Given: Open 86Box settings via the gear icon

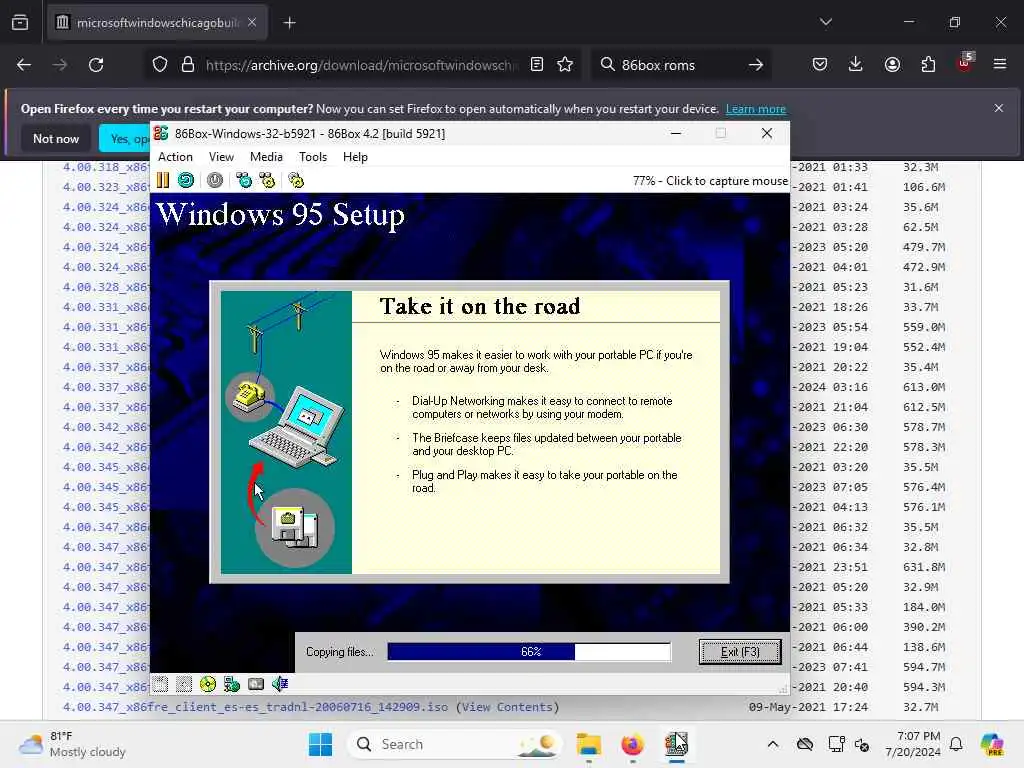Looking at the screenshot, I should coord(296,180).
